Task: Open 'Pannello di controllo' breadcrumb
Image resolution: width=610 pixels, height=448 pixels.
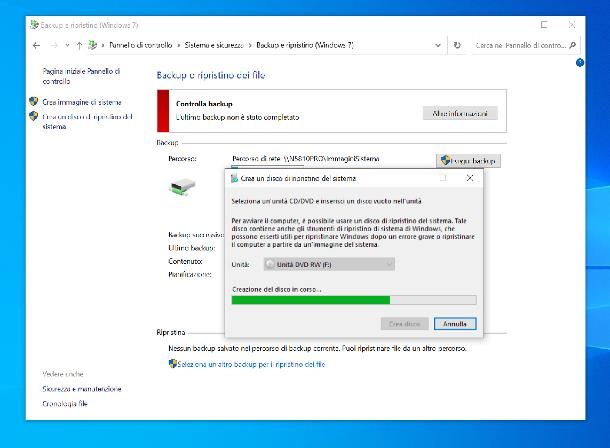Action: (x=140, y=45)
